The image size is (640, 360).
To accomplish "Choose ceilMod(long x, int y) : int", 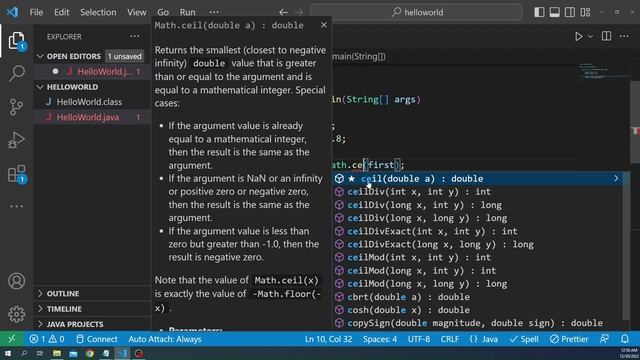I will [x=478, y=271].
